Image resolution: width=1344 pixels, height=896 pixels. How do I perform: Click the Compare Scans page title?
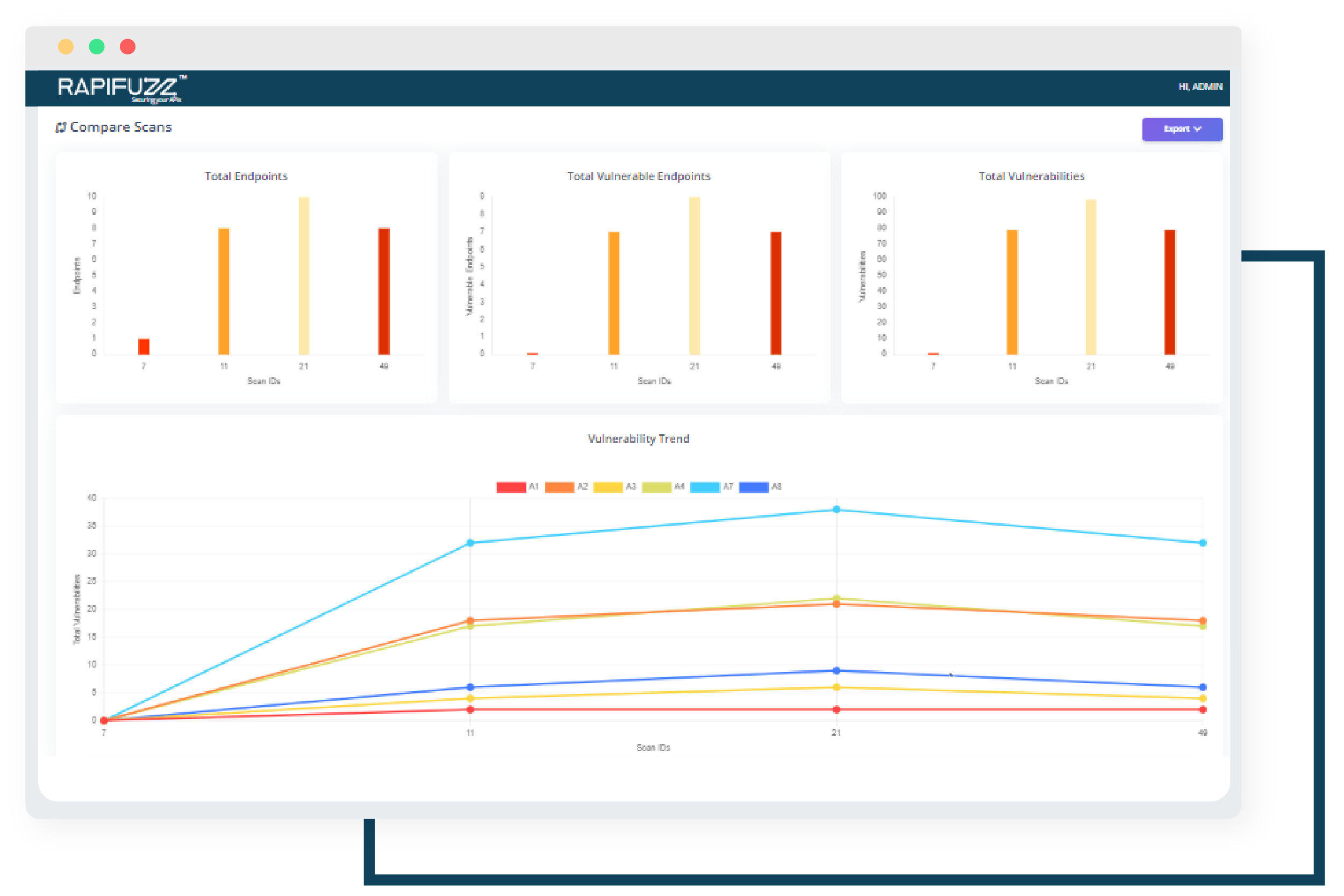120,127
